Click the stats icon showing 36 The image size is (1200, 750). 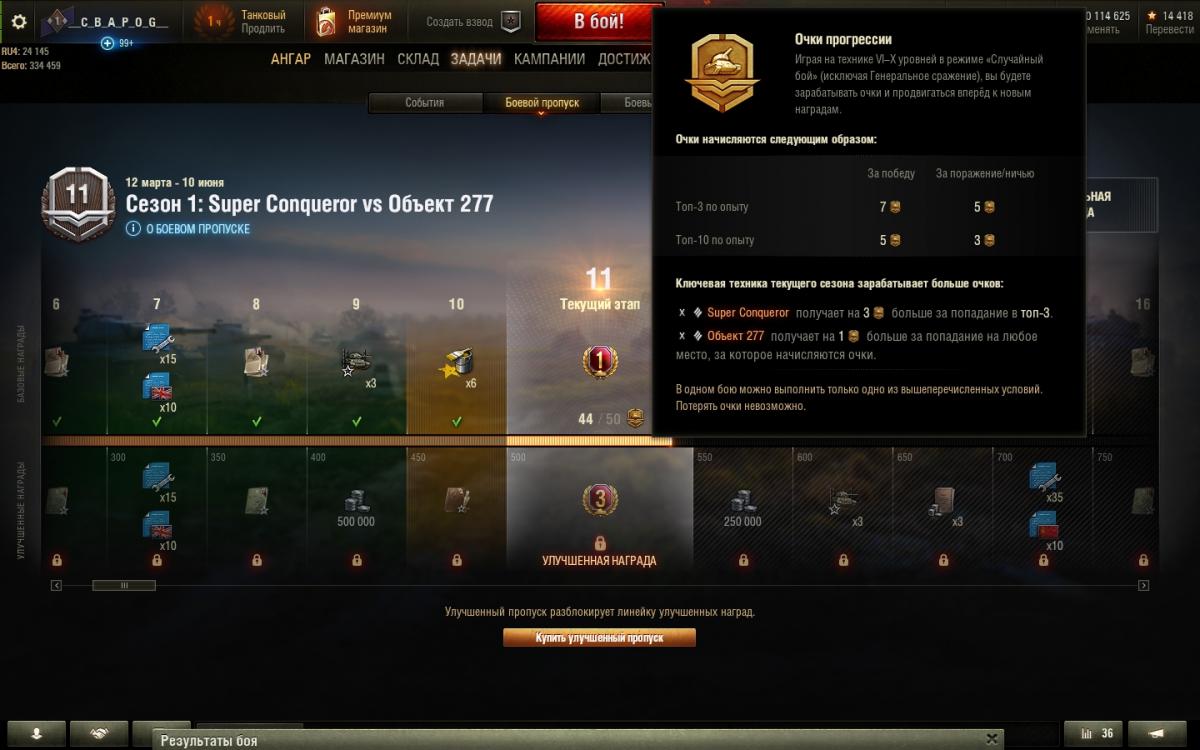(x=1096, y=733)
